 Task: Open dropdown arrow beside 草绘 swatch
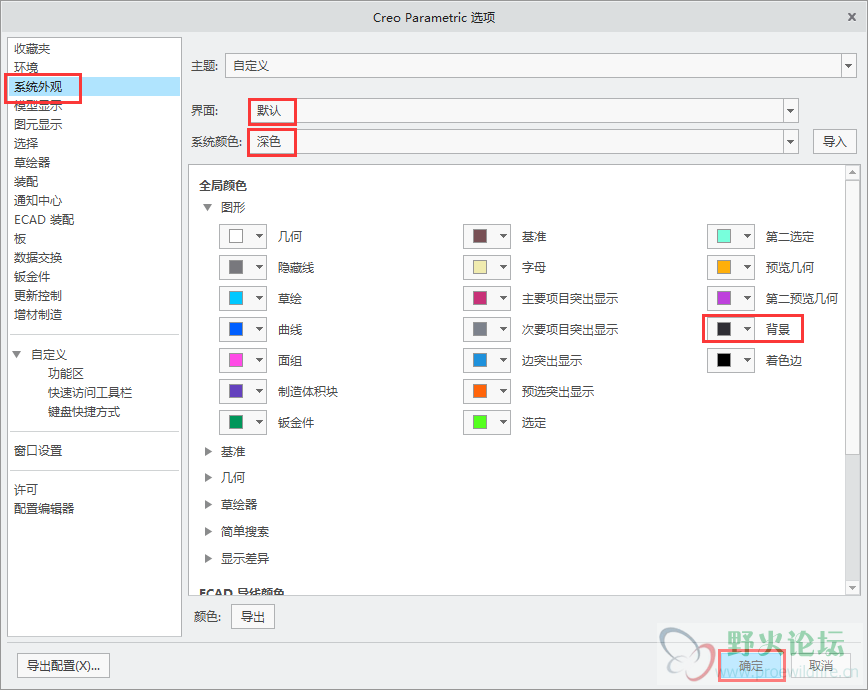coord(259,298)
